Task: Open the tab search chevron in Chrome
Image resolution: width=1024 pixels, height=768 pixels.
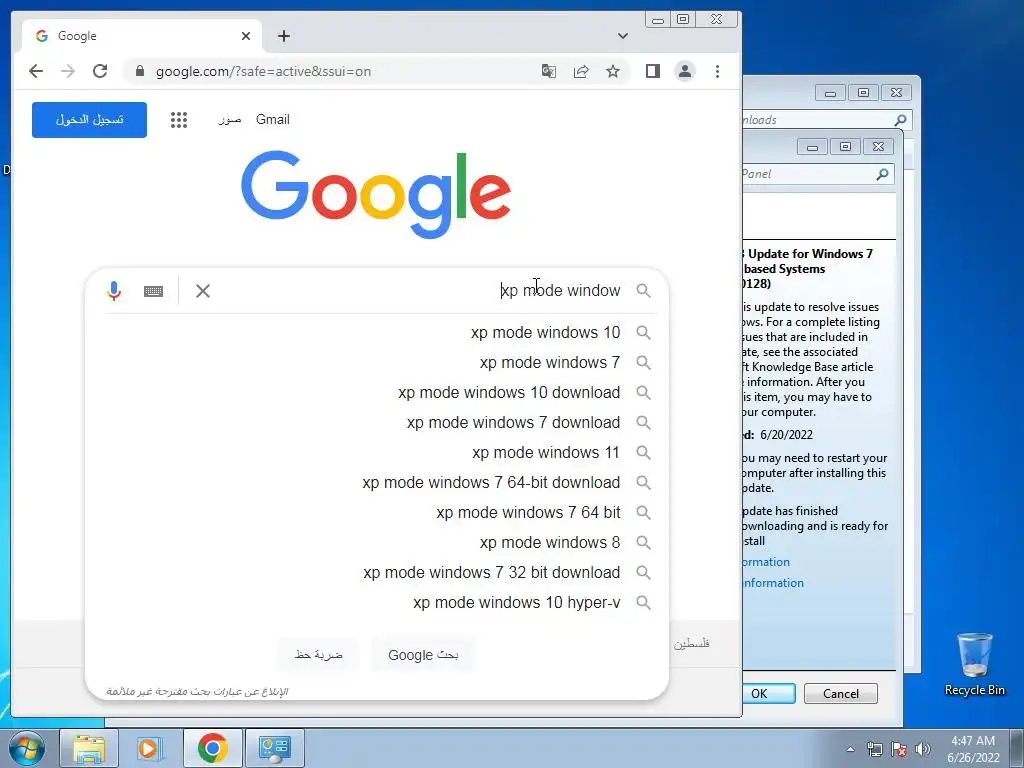Action: tap(622, 36)
